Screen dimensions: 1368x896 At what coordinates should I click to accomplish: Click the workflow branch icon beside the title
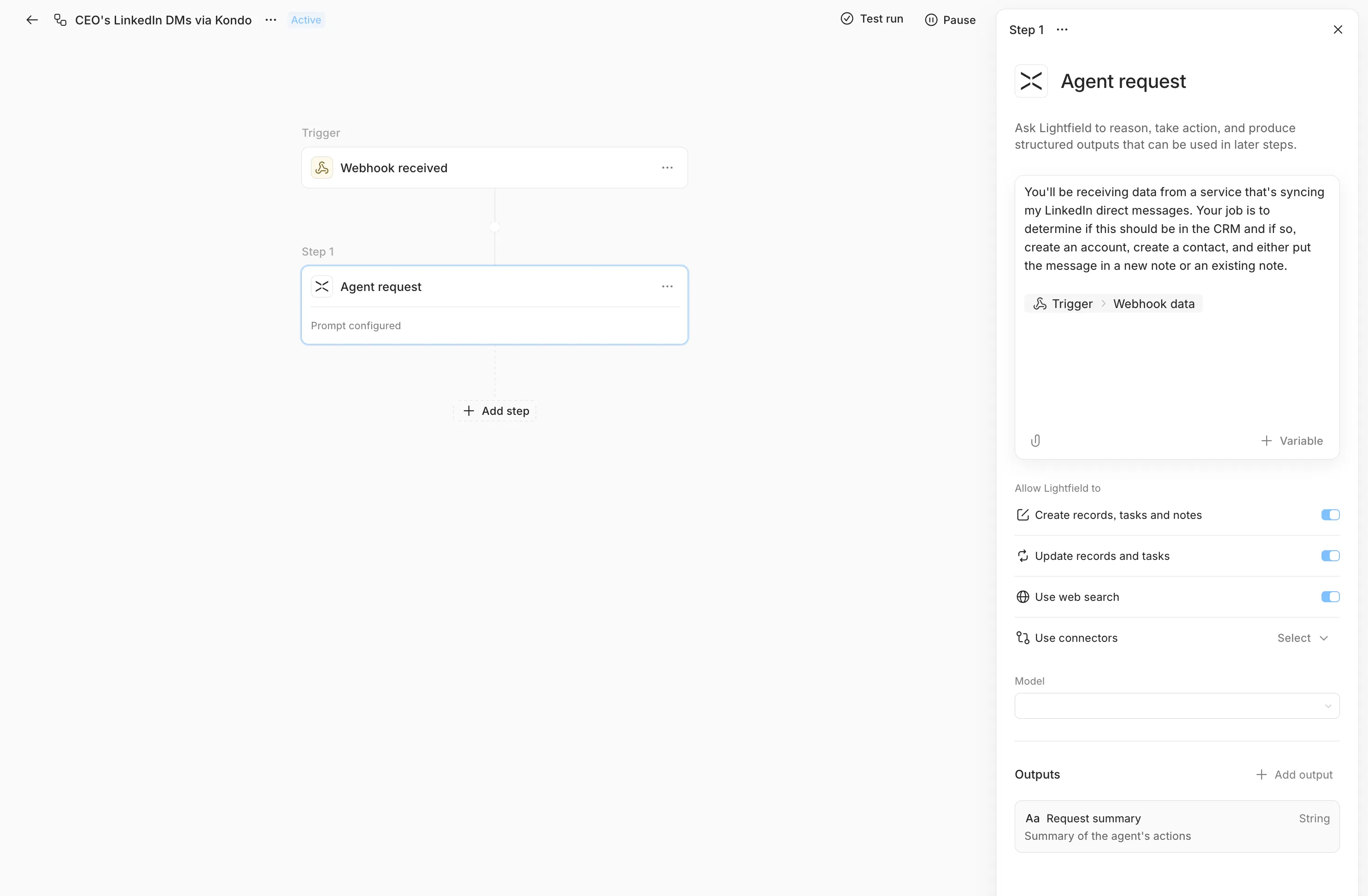60,19
